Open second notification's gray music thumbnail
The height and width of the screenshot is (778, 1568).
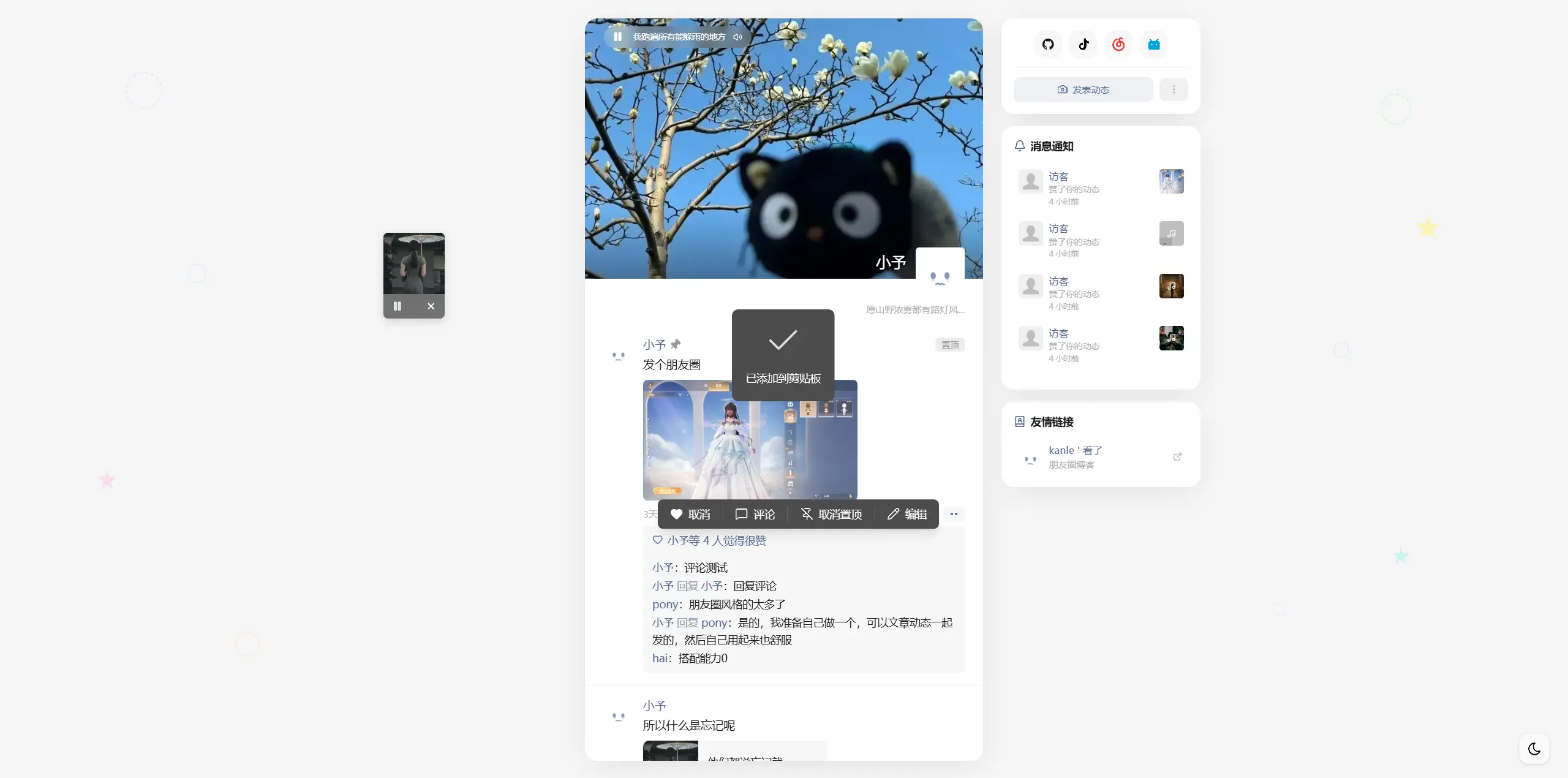point(1171,233)
